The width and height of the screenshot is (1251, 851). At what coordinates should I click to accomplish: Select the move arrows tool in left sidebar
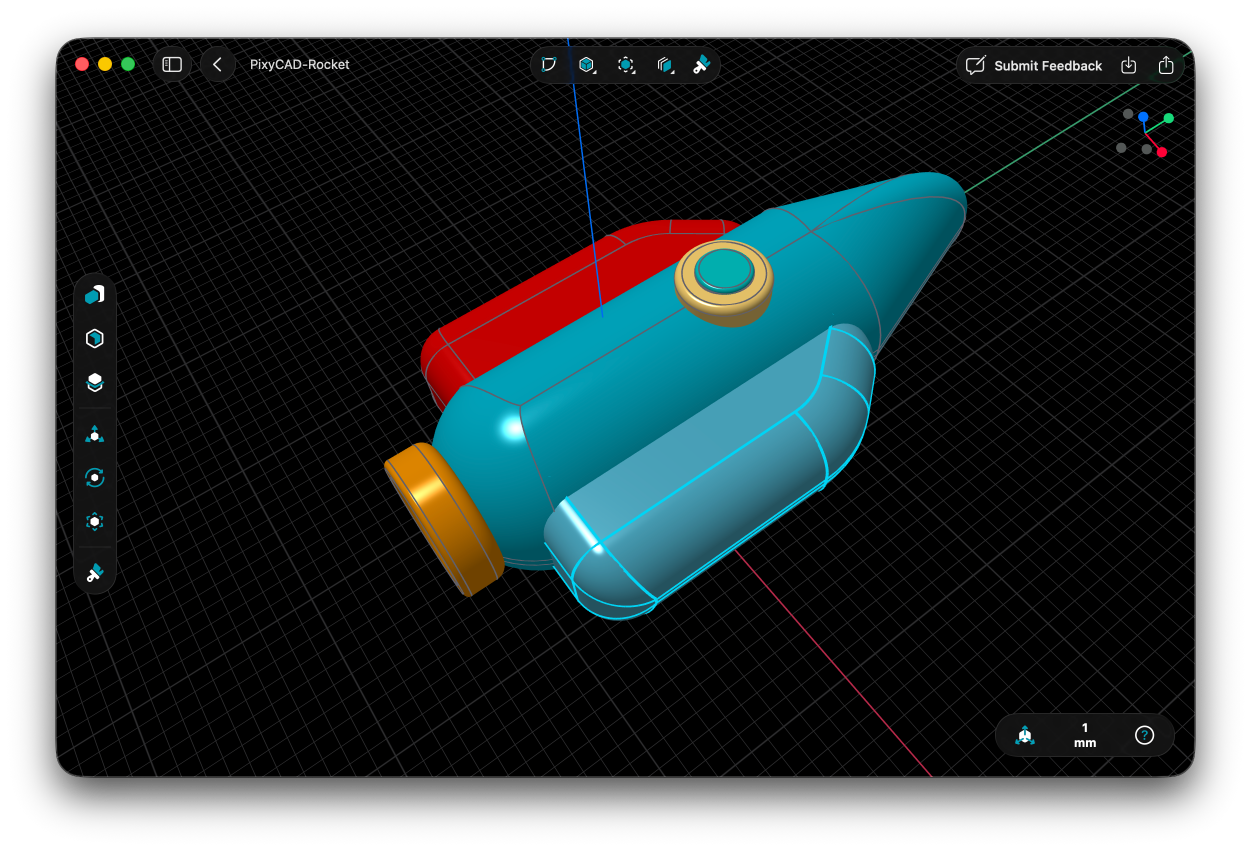(x=94, y=434)
